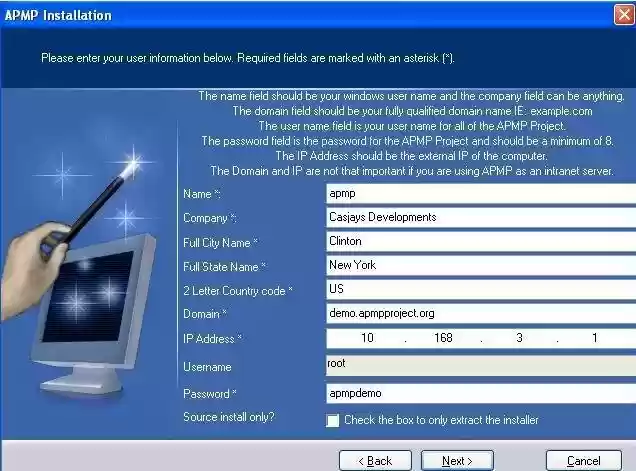The height and width of the screenshot is (471, 636).
Task: Click the help line mentioning example.com
Action: click(x=412, y=111)
